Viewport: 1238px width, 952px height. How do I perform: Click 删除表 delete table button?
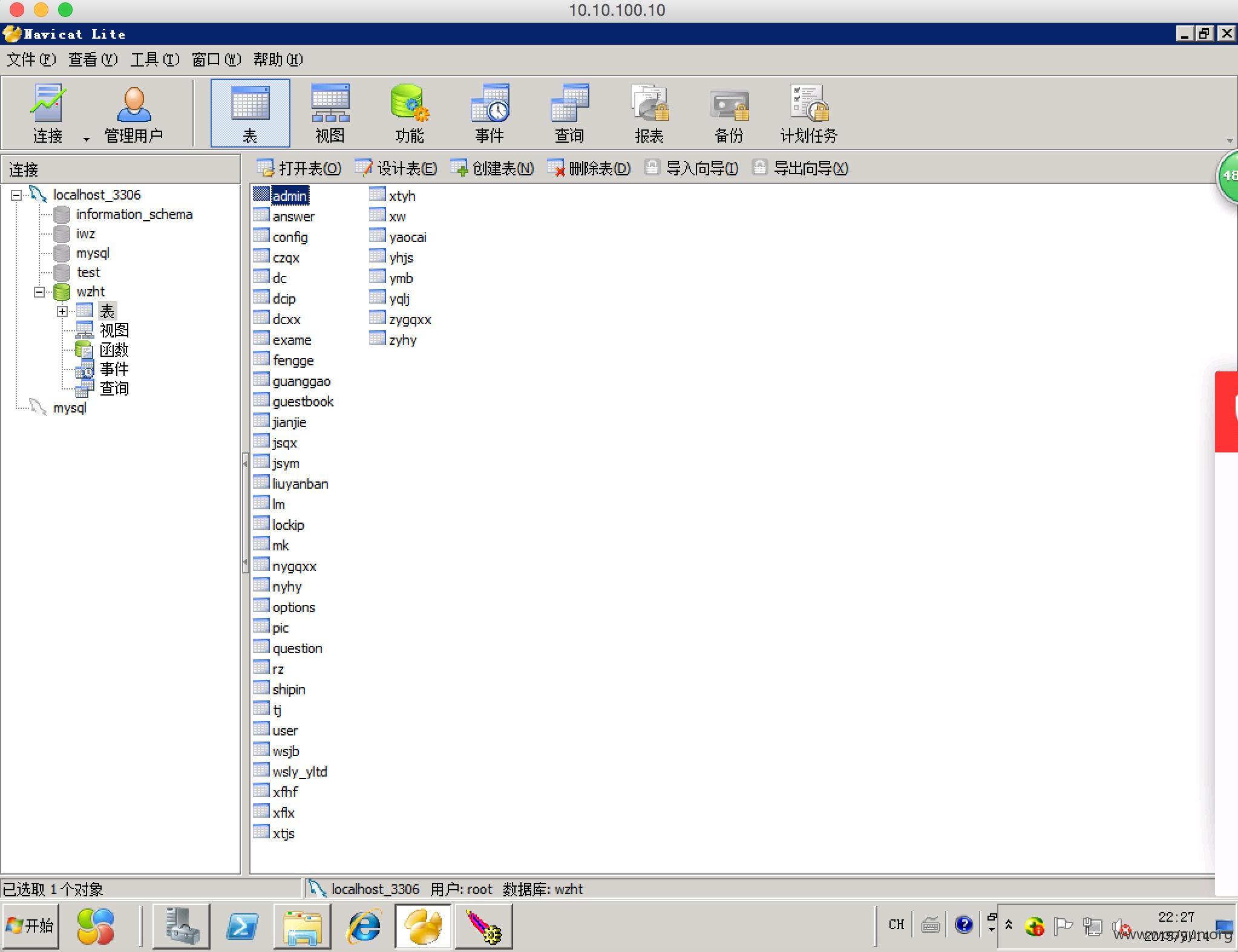point(589,168)
